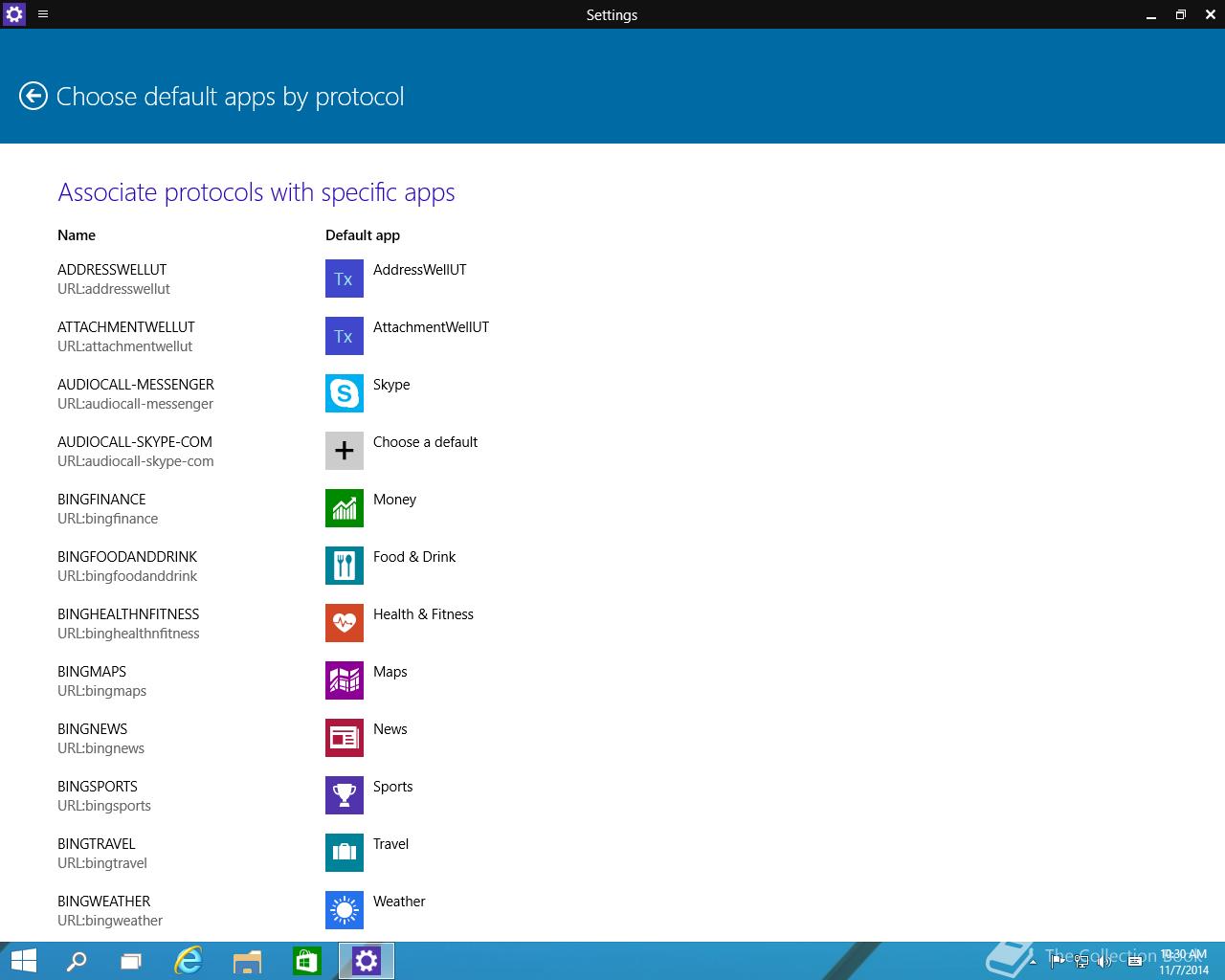This screenshot has width=1225, height=980.
Task: Click the Sports default app label
Action: coord(392,787)
